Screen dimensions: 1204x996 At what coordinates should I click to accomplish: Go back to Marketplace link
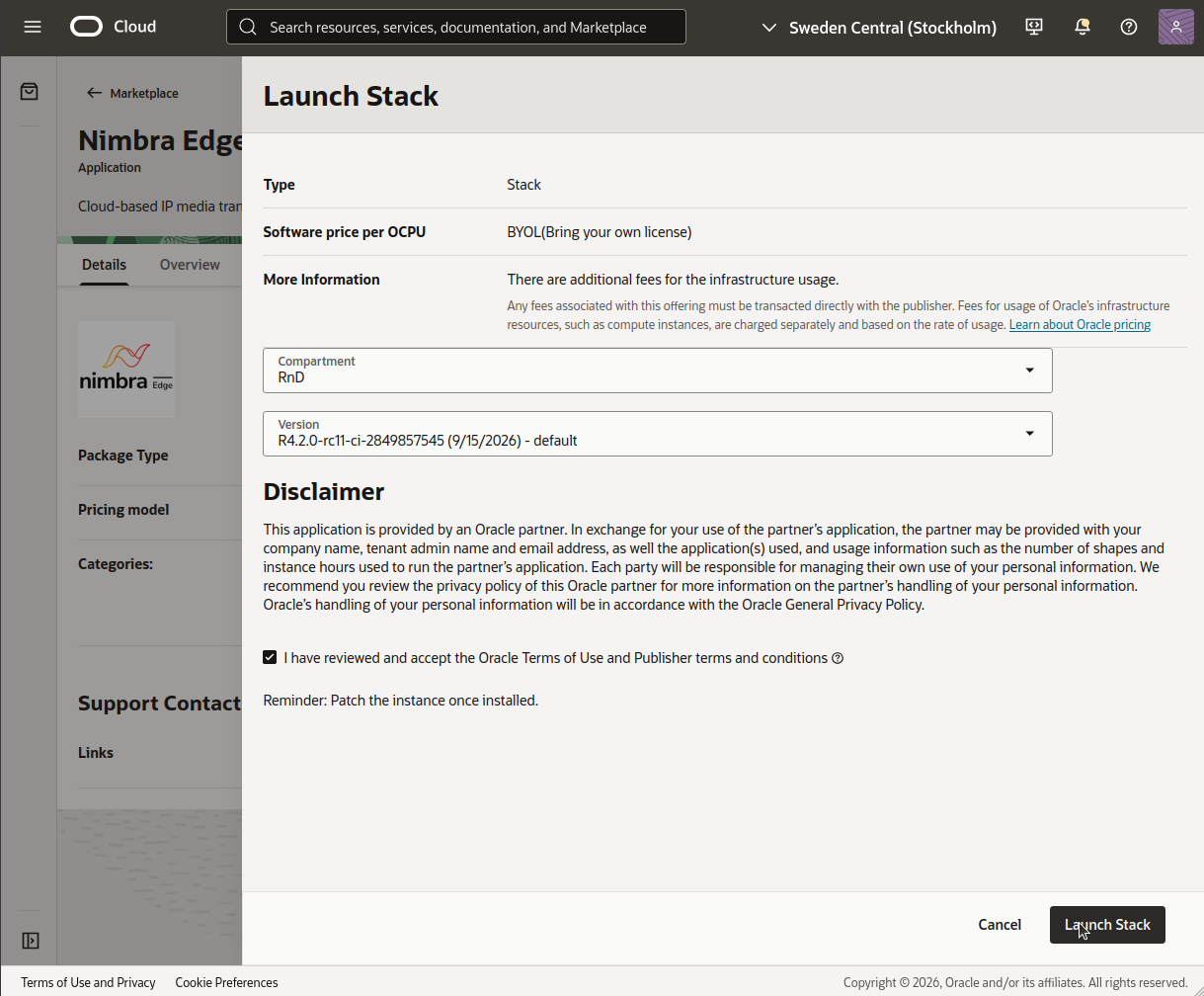click(144, 93)
